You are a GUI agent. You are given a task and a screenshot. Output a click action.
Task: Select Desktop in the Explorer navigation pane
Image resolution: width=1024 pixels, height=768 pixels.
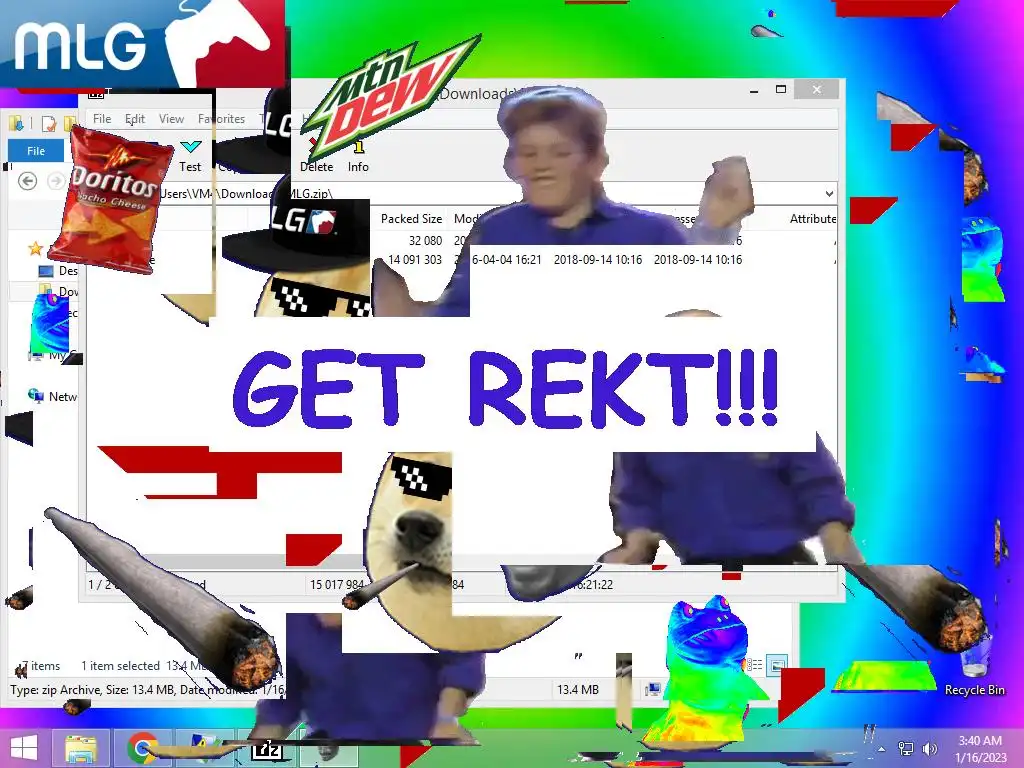(x=59, y=270)
